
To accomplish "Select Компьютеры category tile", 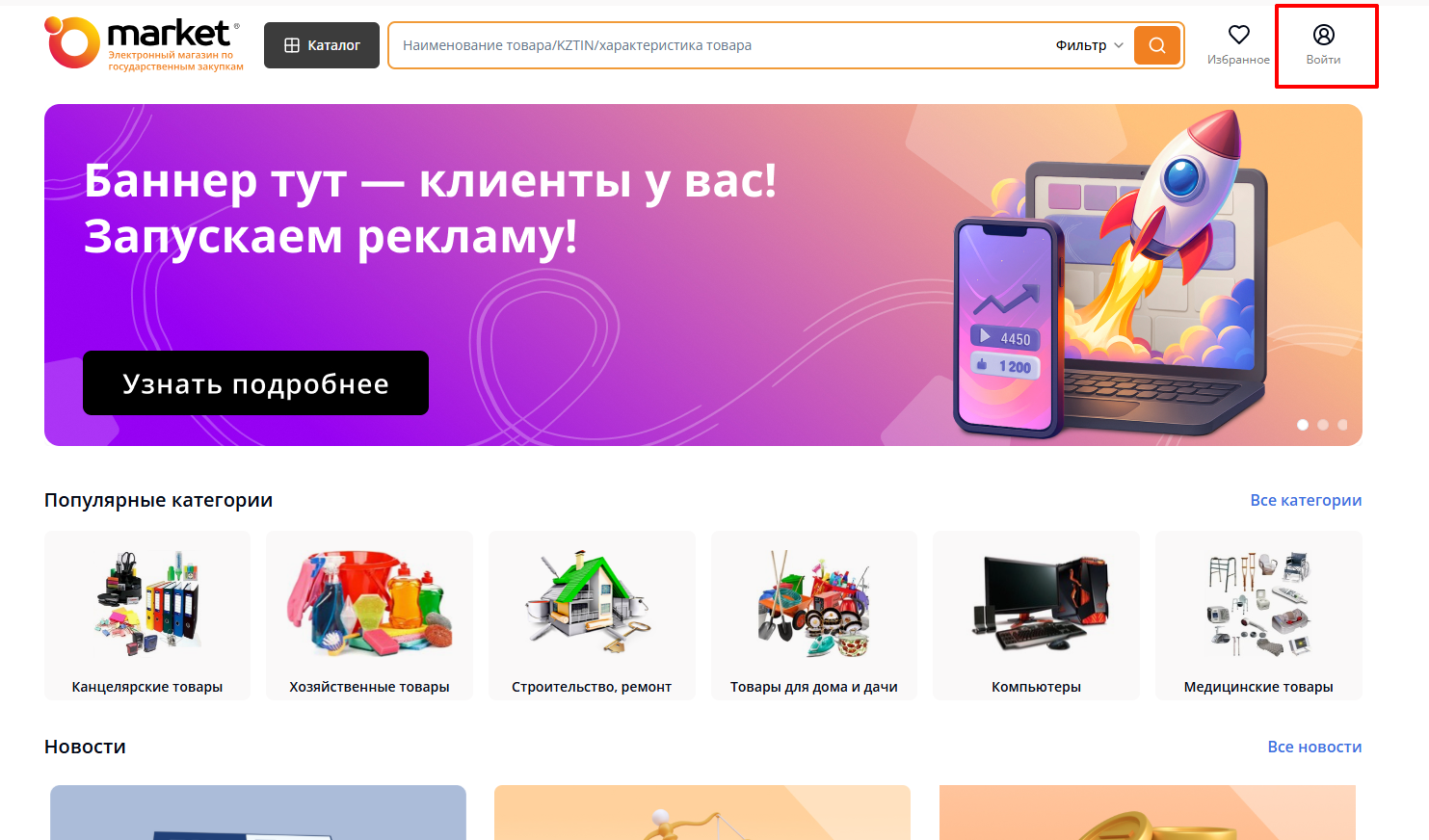I will [x=1036, y=616].
